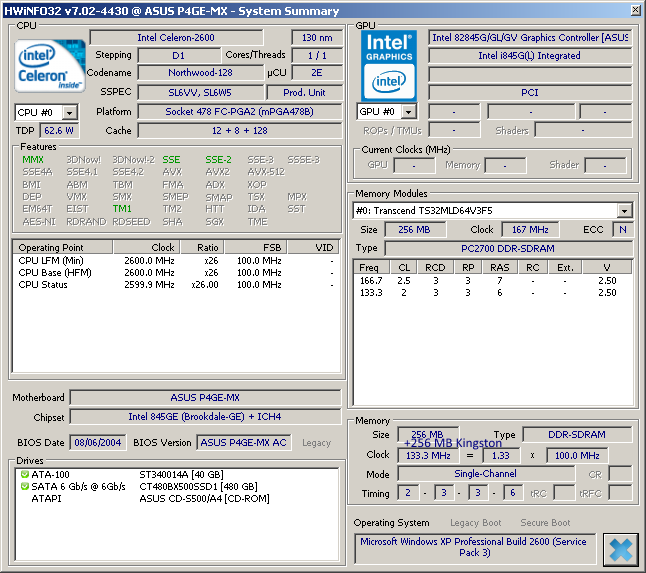
Task: Click the Intel Graphics logo
Action: point(389,64)
